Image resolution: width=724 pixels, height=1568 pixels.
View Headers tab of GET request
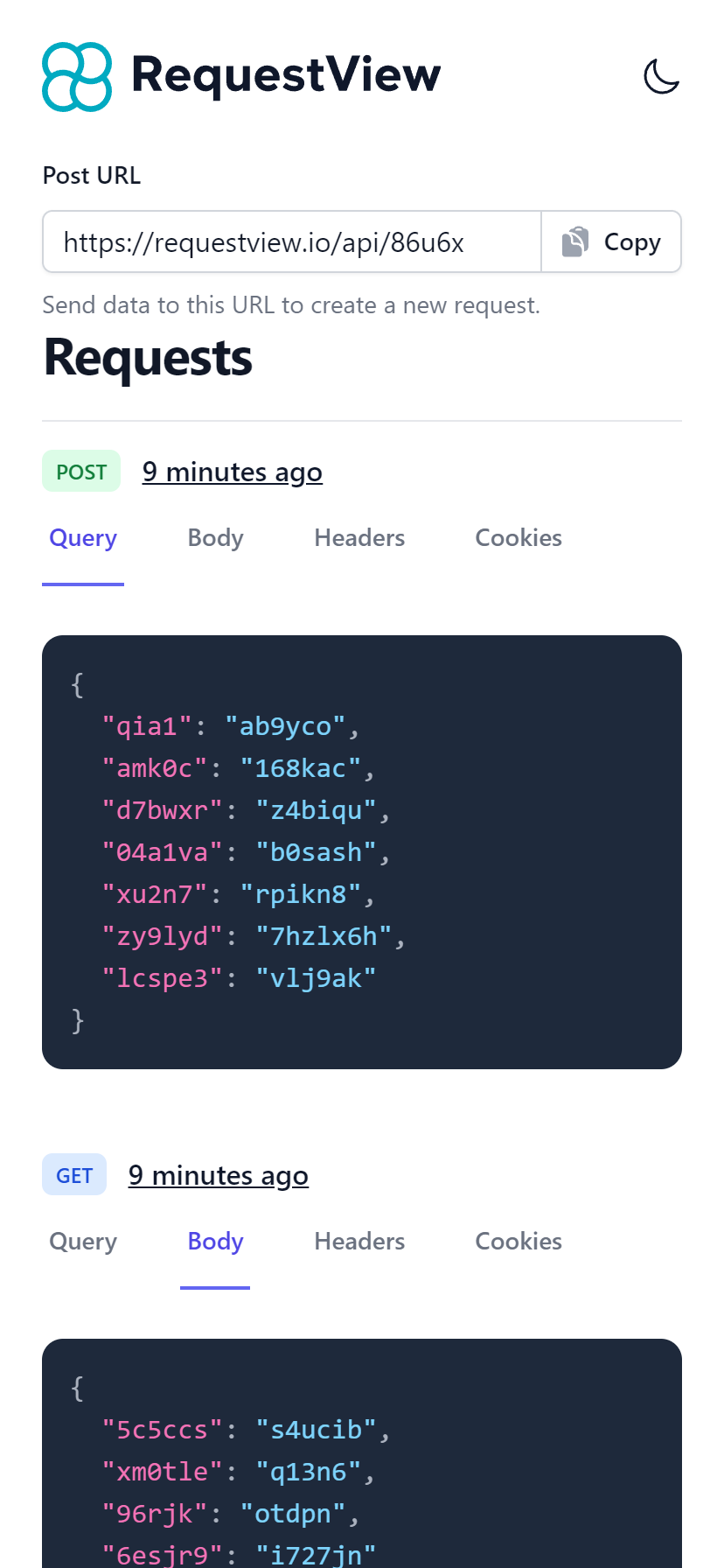[x=359, y=1242]
